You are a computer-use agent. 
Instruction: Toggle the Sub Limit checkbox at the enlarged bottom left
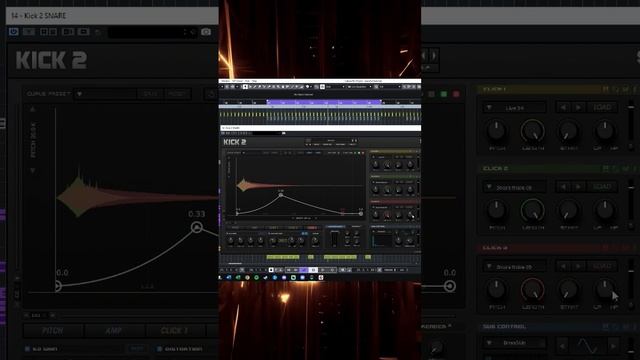tap(27, 349)
